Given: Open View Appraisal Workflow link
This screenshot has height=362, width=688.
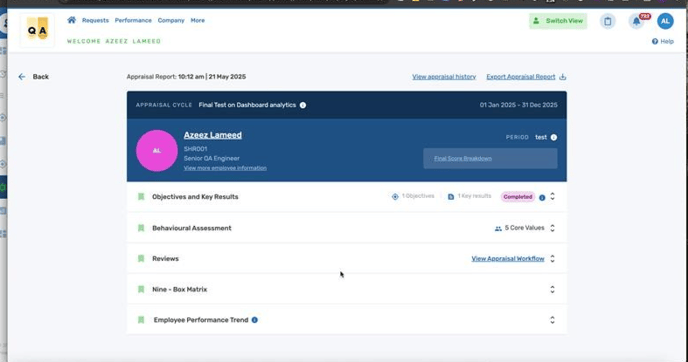Looking at the screenshot, I should (x=508, y=259).
